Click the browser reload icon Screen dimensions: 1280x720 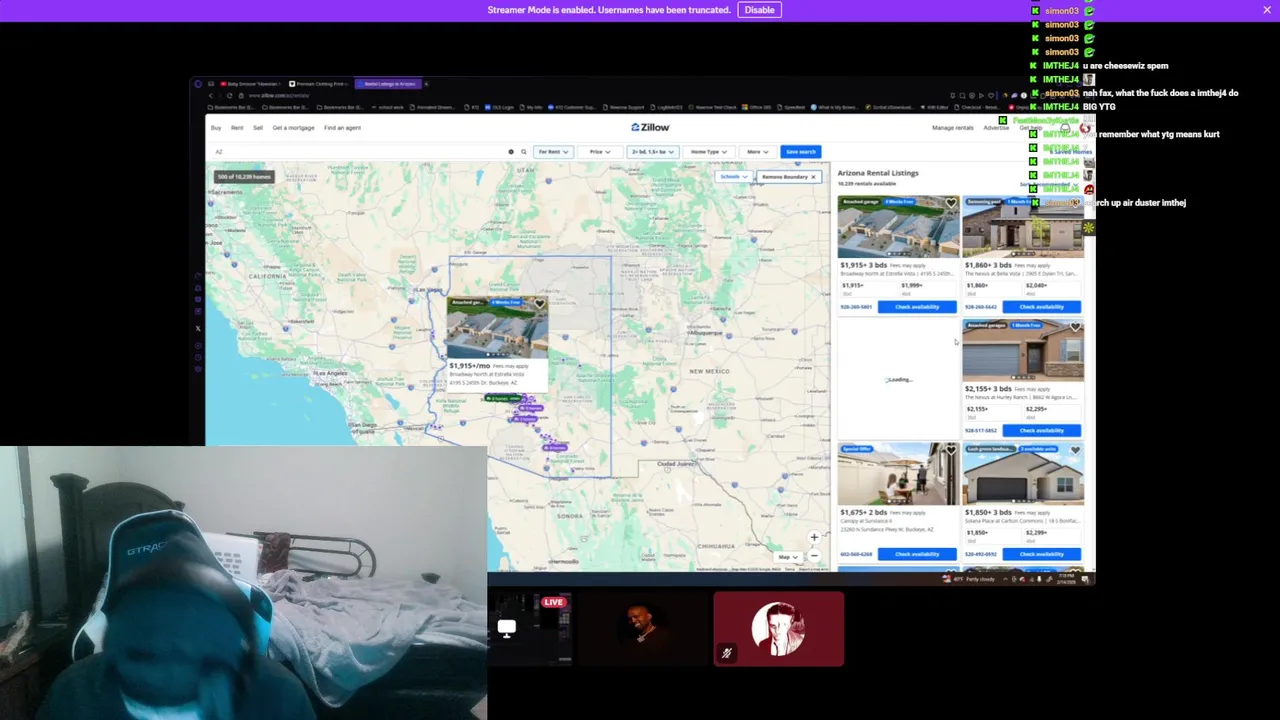coord(229,96)
